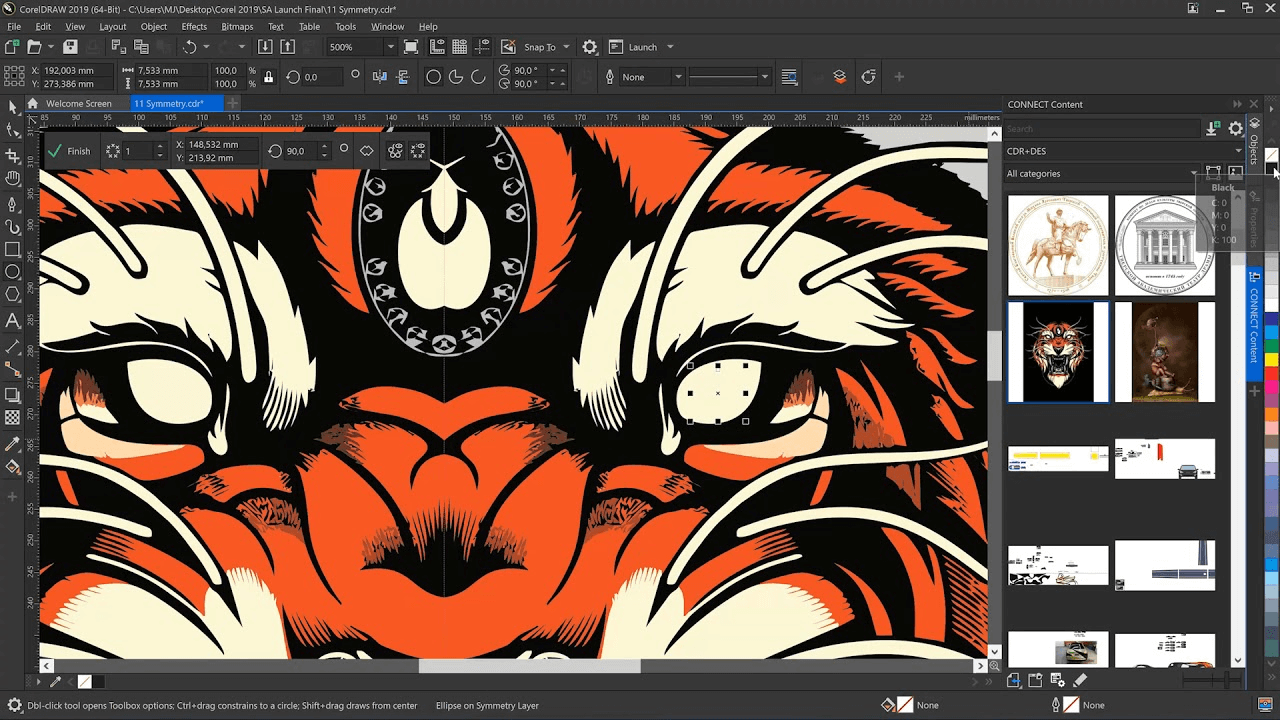The image size is (1280, 720).
Task: Select the Arc shape option
Action: [x=478, y=77]
